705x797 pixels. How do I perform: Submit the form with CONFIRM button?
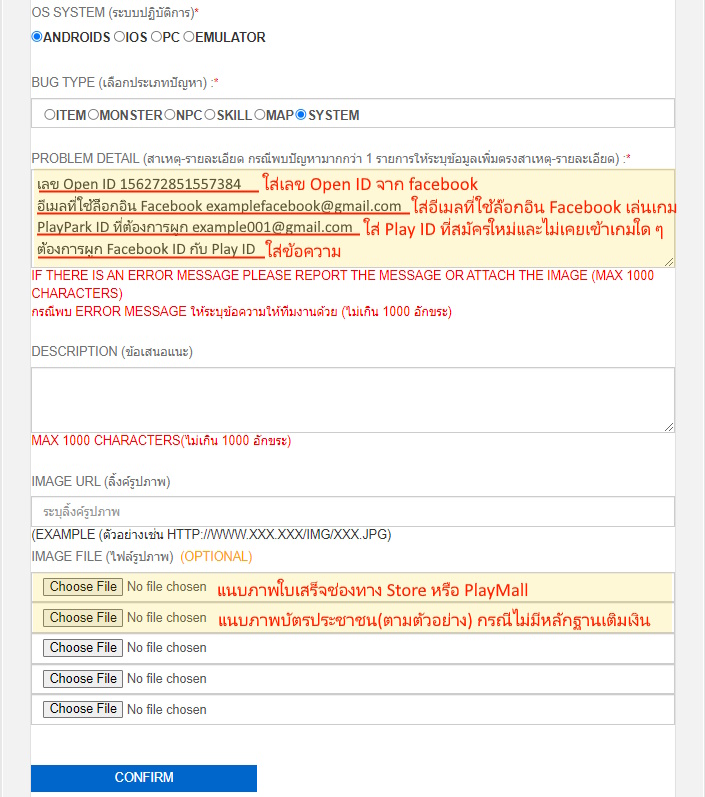(144, 778)
